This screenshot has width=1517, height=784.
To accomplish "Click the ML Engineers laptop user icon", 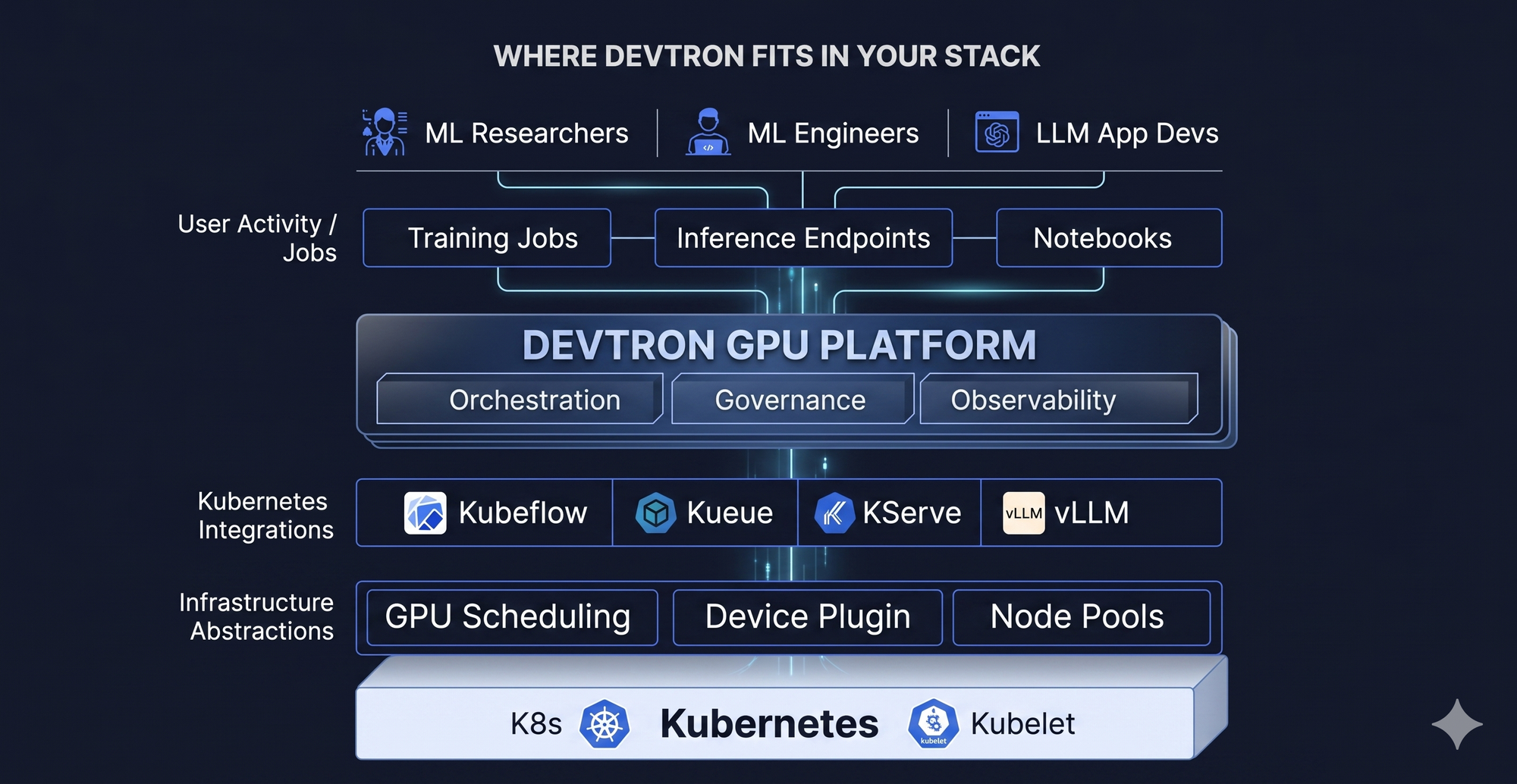I will pos(708,132).
